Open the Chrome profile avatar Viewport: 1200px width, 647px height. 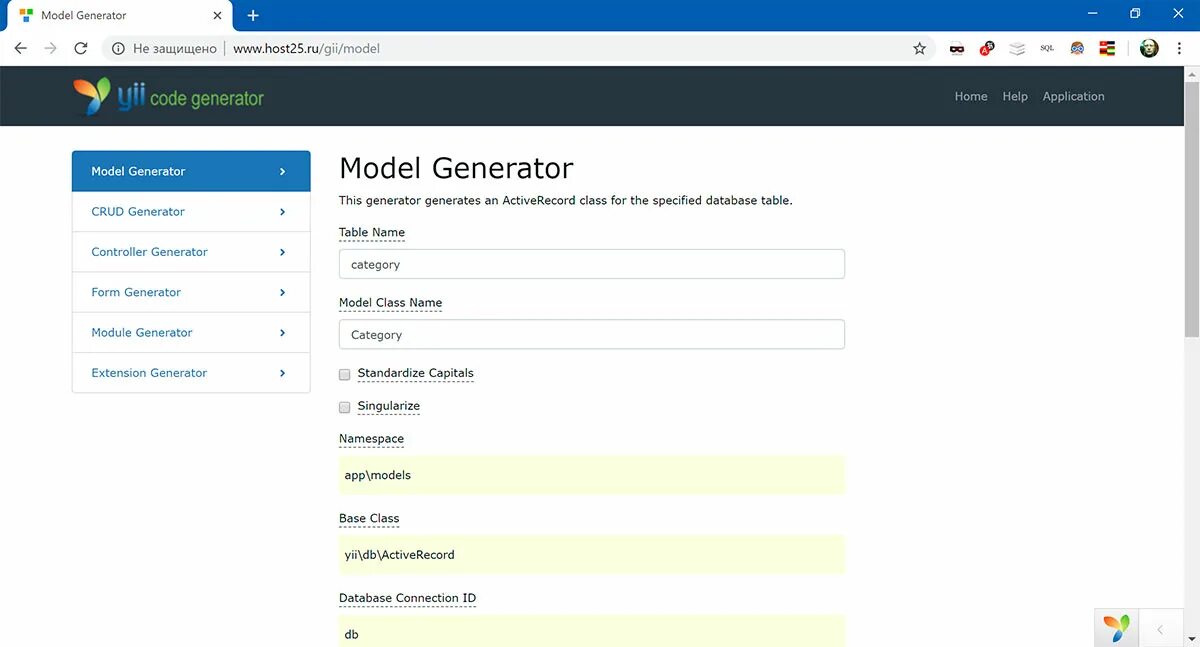1149,48
